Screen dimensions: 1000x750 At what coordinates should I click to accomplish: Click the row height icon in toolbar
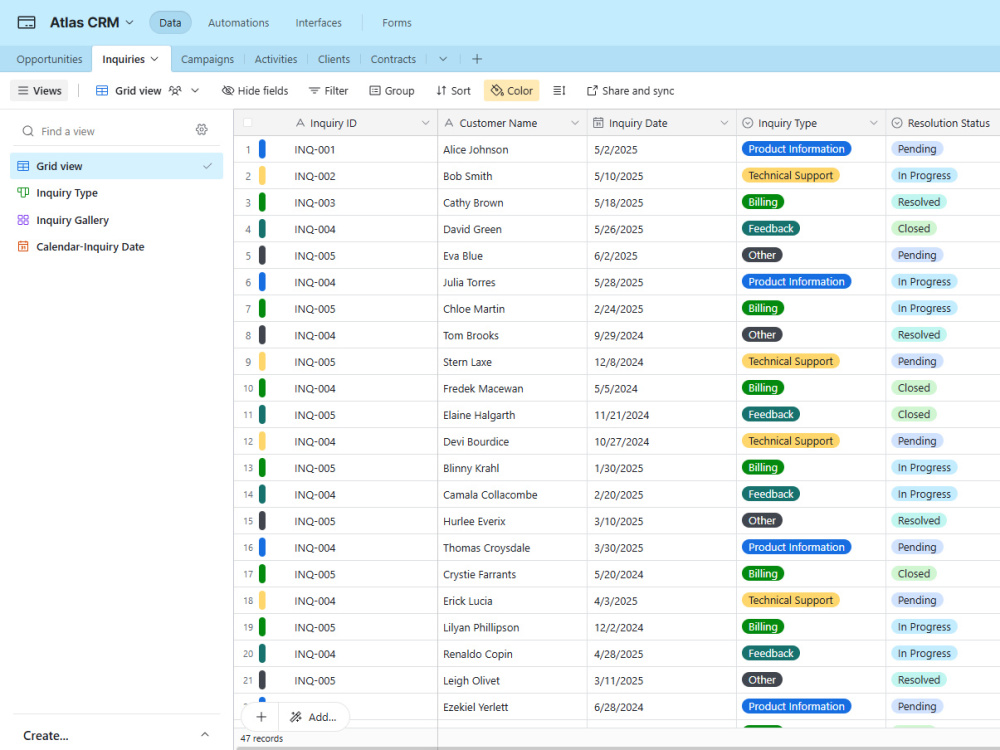[x=559, y=91]
